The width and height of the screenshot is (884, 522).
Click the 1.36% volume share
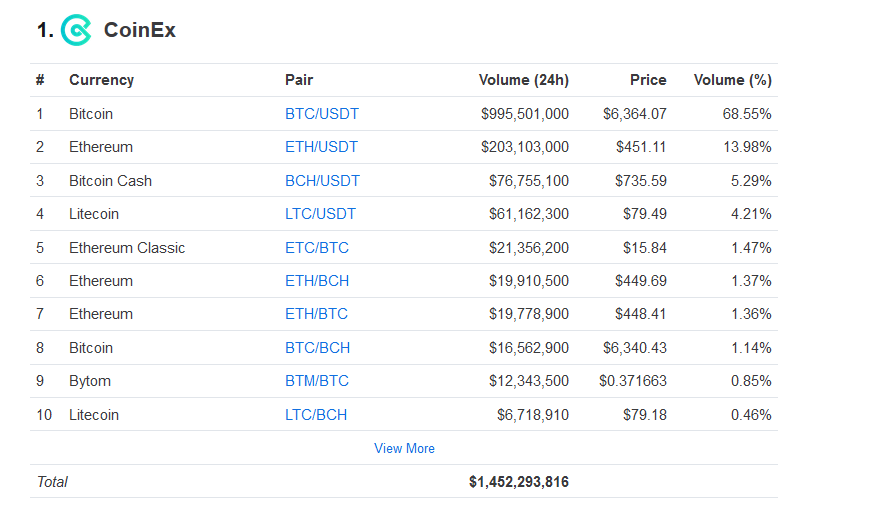[752, 314]
